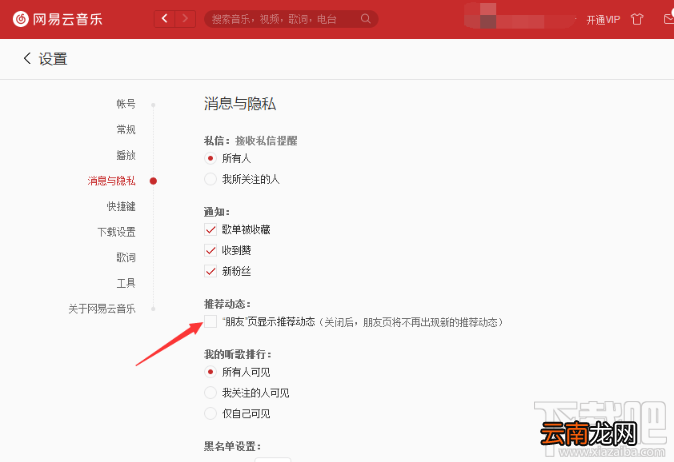Open the blurred user profile area

click(x=519, y=16)
